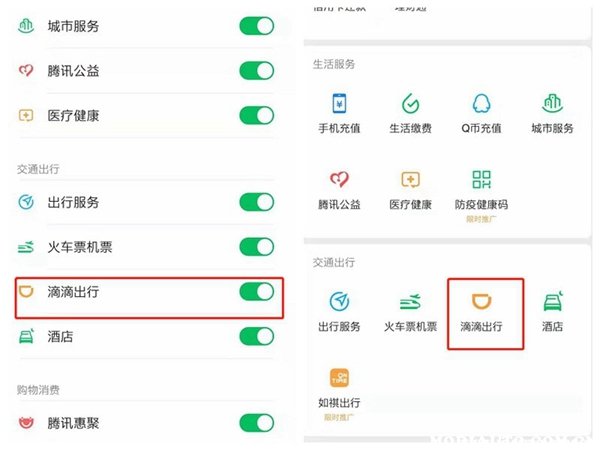Open 手机充值 phone top-up icon
600x450 pixels.
click(x=339, y=104)
